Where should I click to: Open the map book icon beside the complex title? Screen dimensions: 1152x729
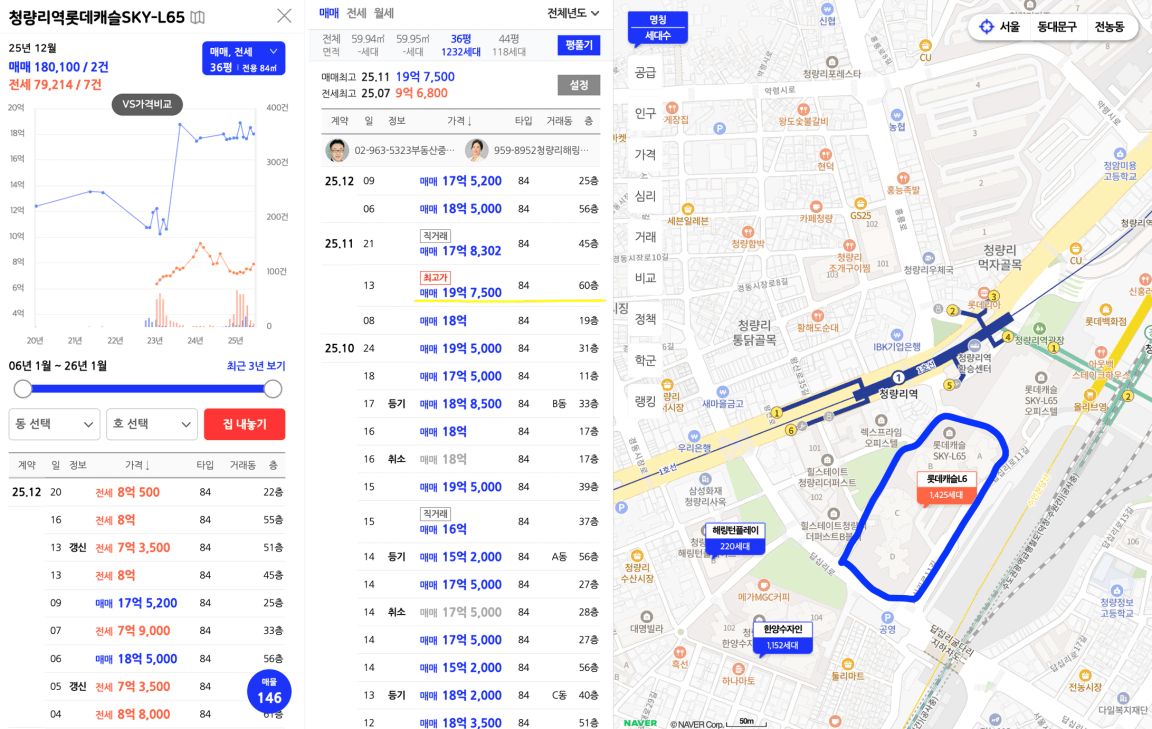pos(198,17)
